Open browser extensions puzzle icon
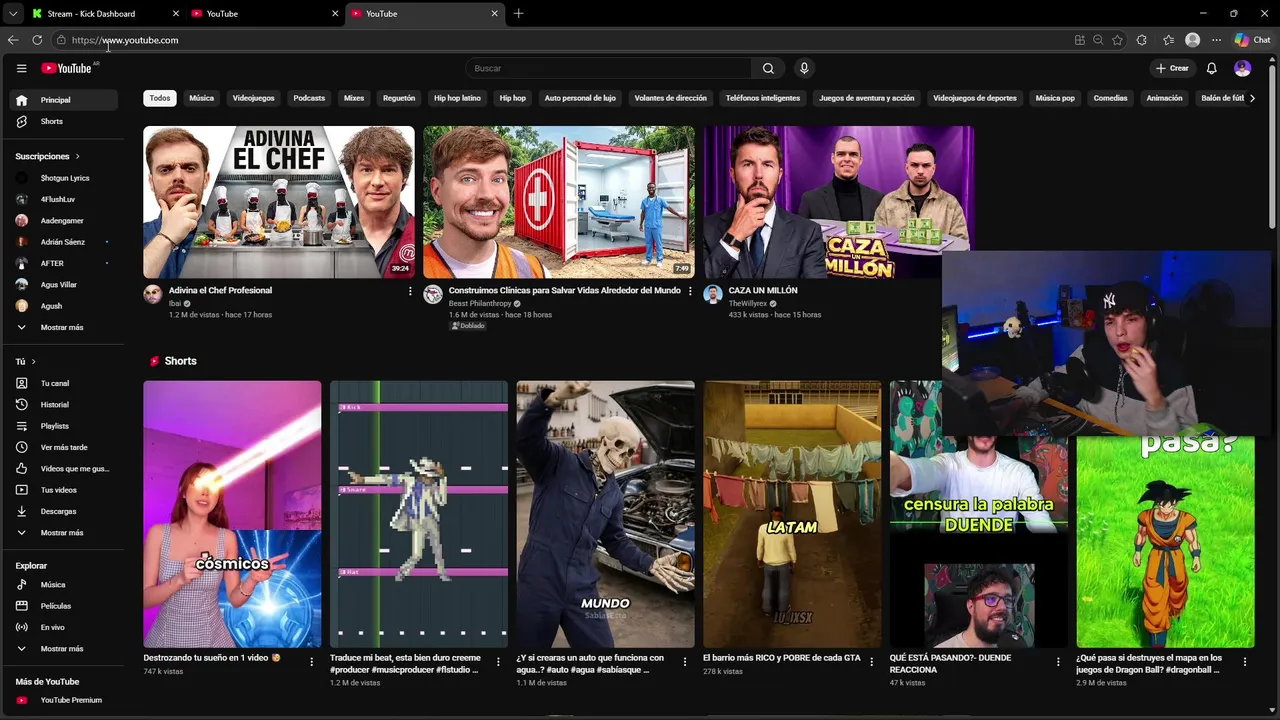1280x720 pixels. tap(1142, 40)
